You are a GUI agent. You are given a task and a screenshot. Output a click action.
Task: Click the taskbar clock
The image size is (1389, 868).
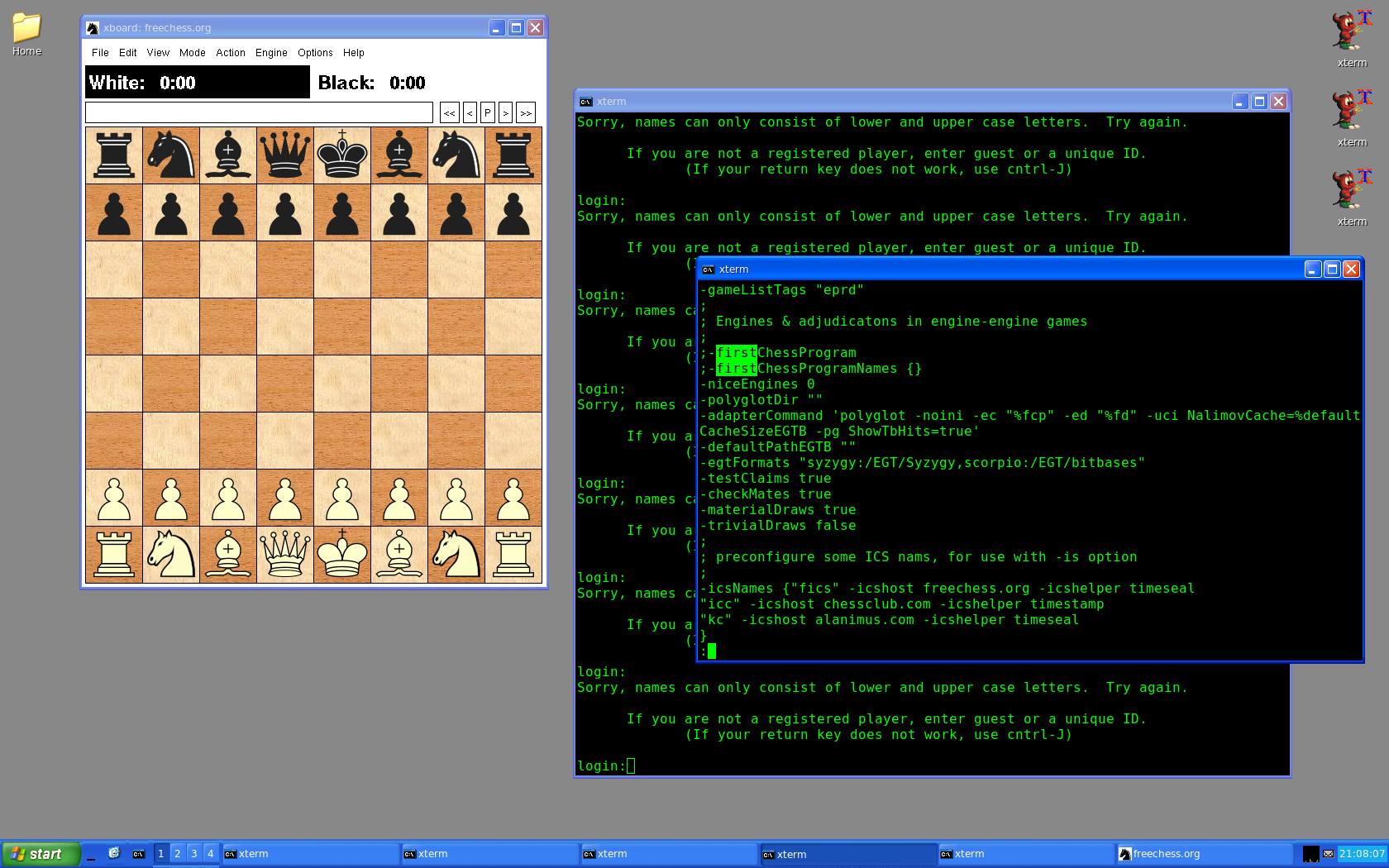click(1362, 854)
